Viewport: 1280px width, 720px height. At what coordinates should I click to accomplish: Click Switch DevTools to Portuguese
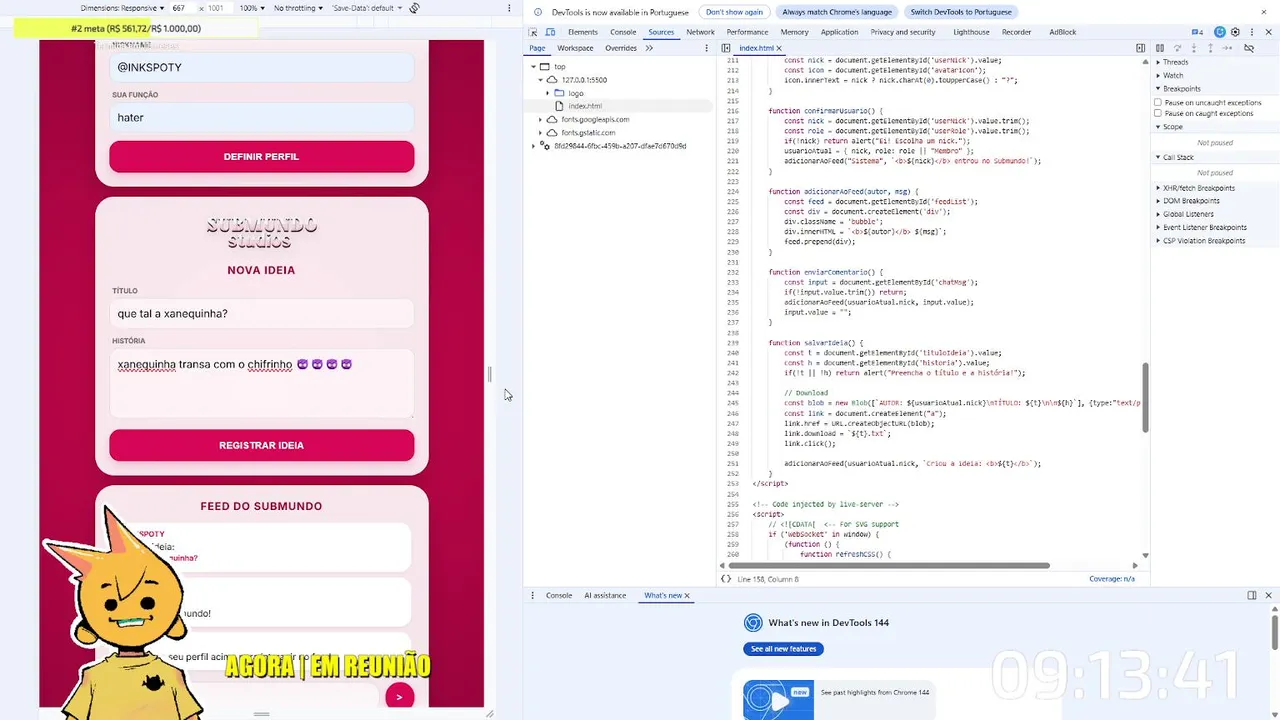click(961, 12)
